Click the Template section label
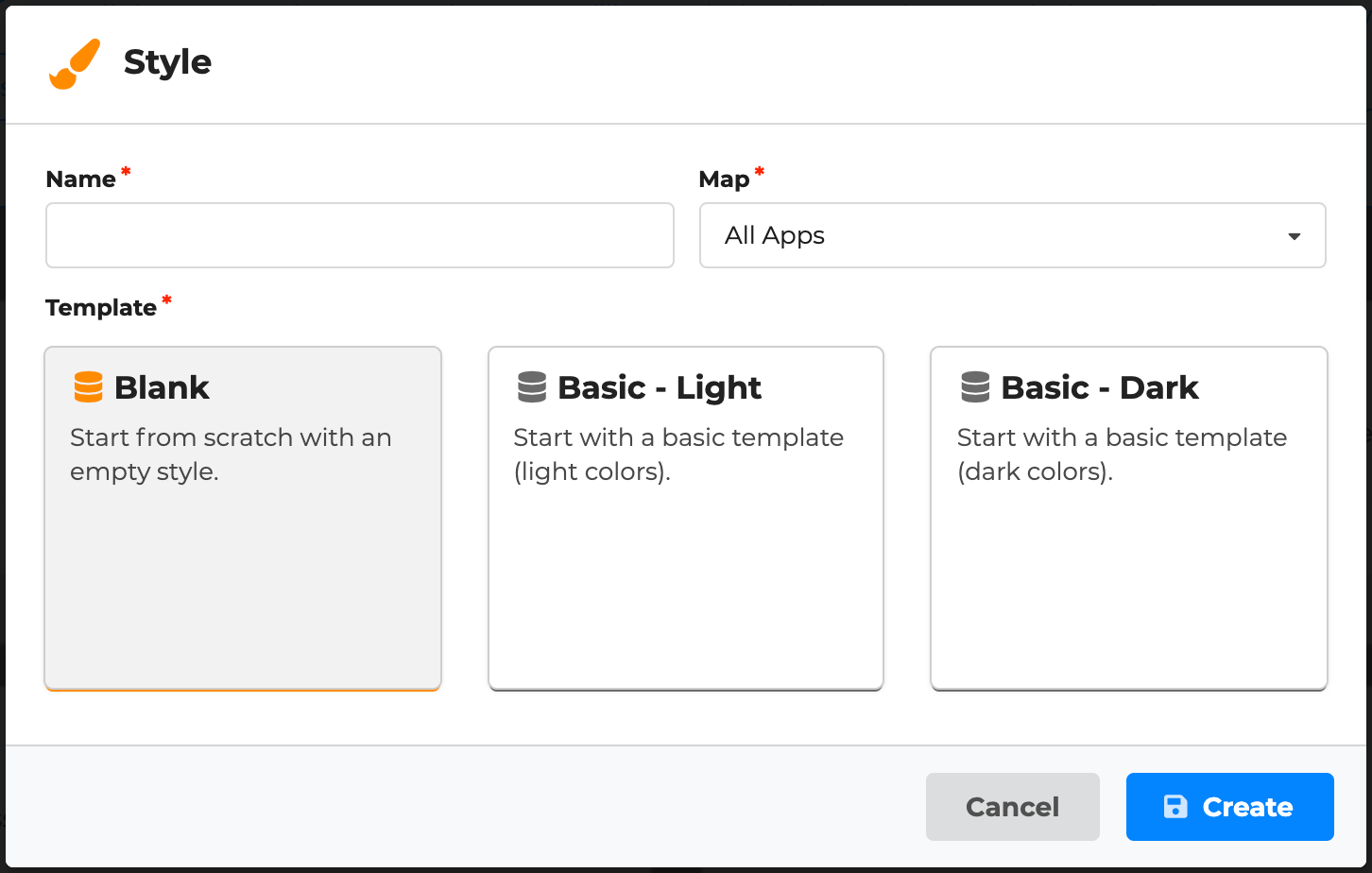The image size is (1372, 873). (101, 308)
